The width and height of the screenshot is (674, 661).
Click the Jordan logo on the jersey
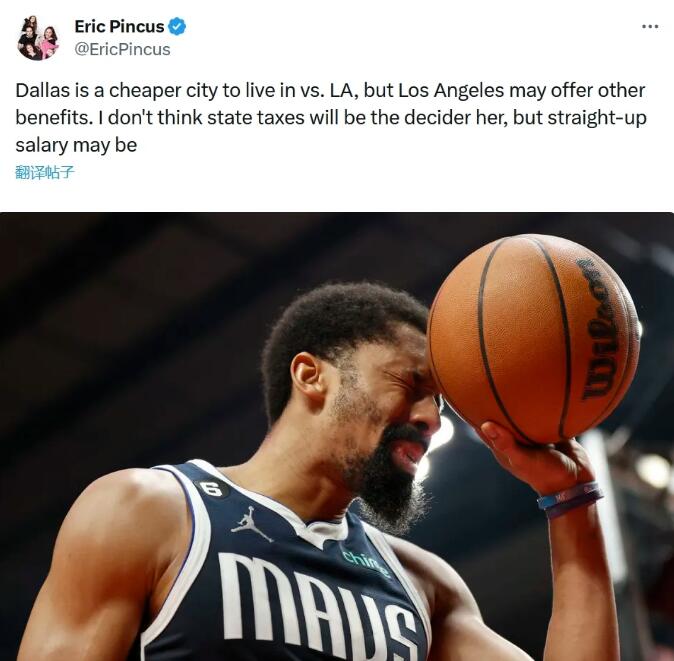coord(252,524)
